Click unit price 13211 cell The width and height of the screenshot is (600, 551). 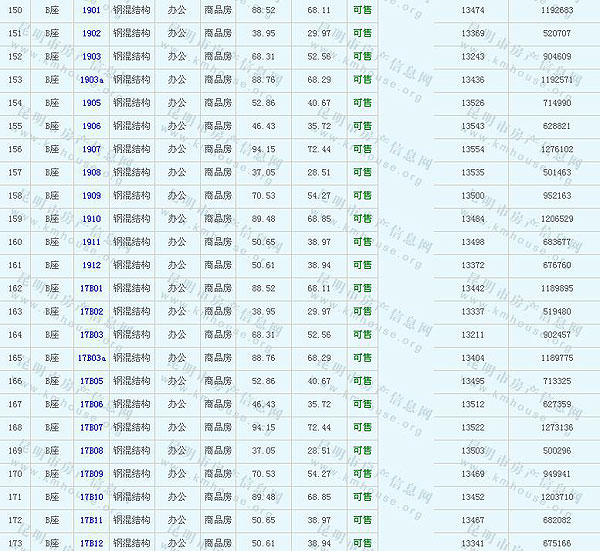point(473,335)
